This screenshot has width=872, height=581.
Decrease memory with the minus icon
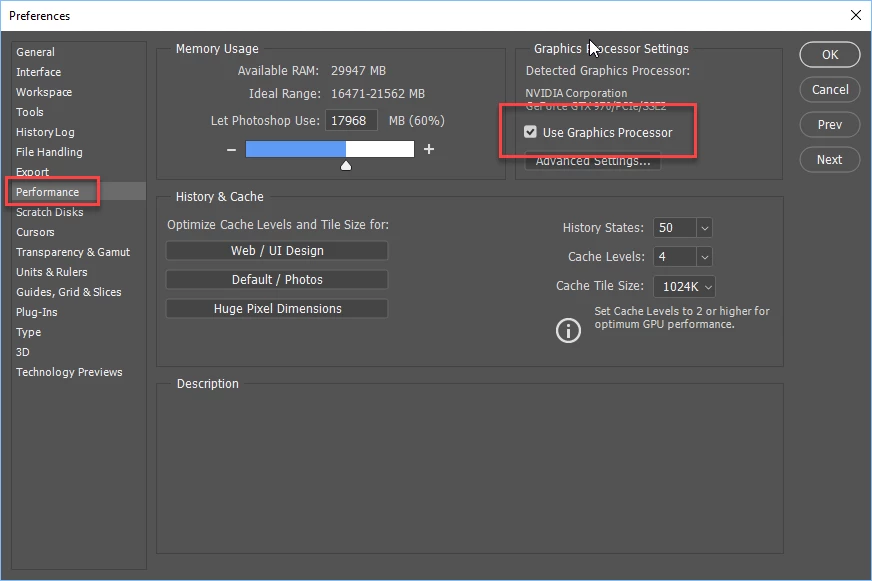[x=231, y=150]
